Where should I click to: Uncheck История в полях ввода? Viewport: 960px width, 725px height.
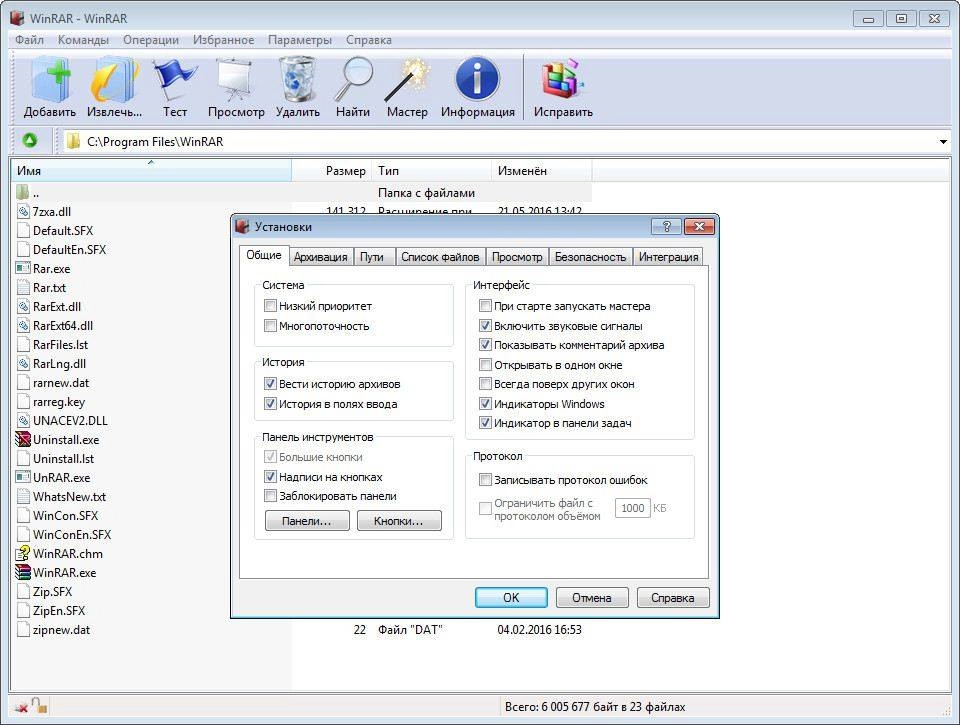(x=270, y=404)
